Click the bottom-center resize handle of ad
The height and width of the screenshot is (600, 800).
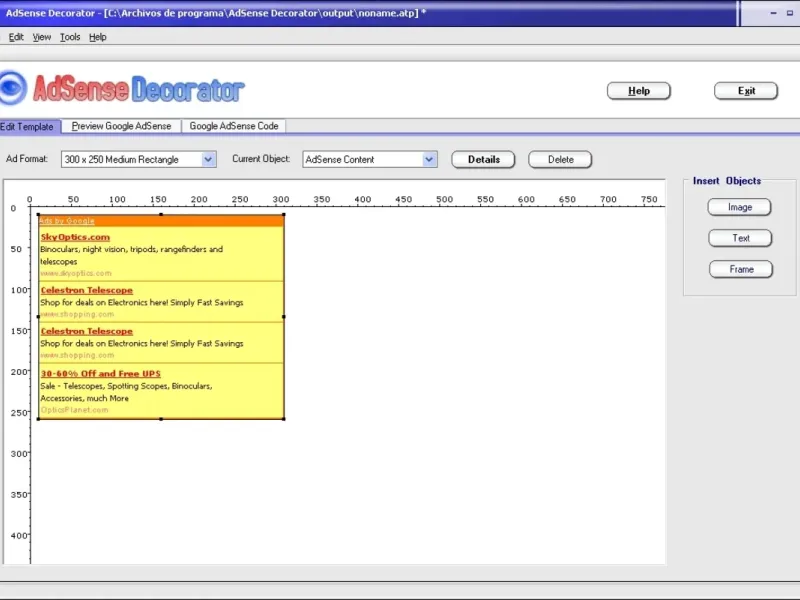(x=161, y=419)
